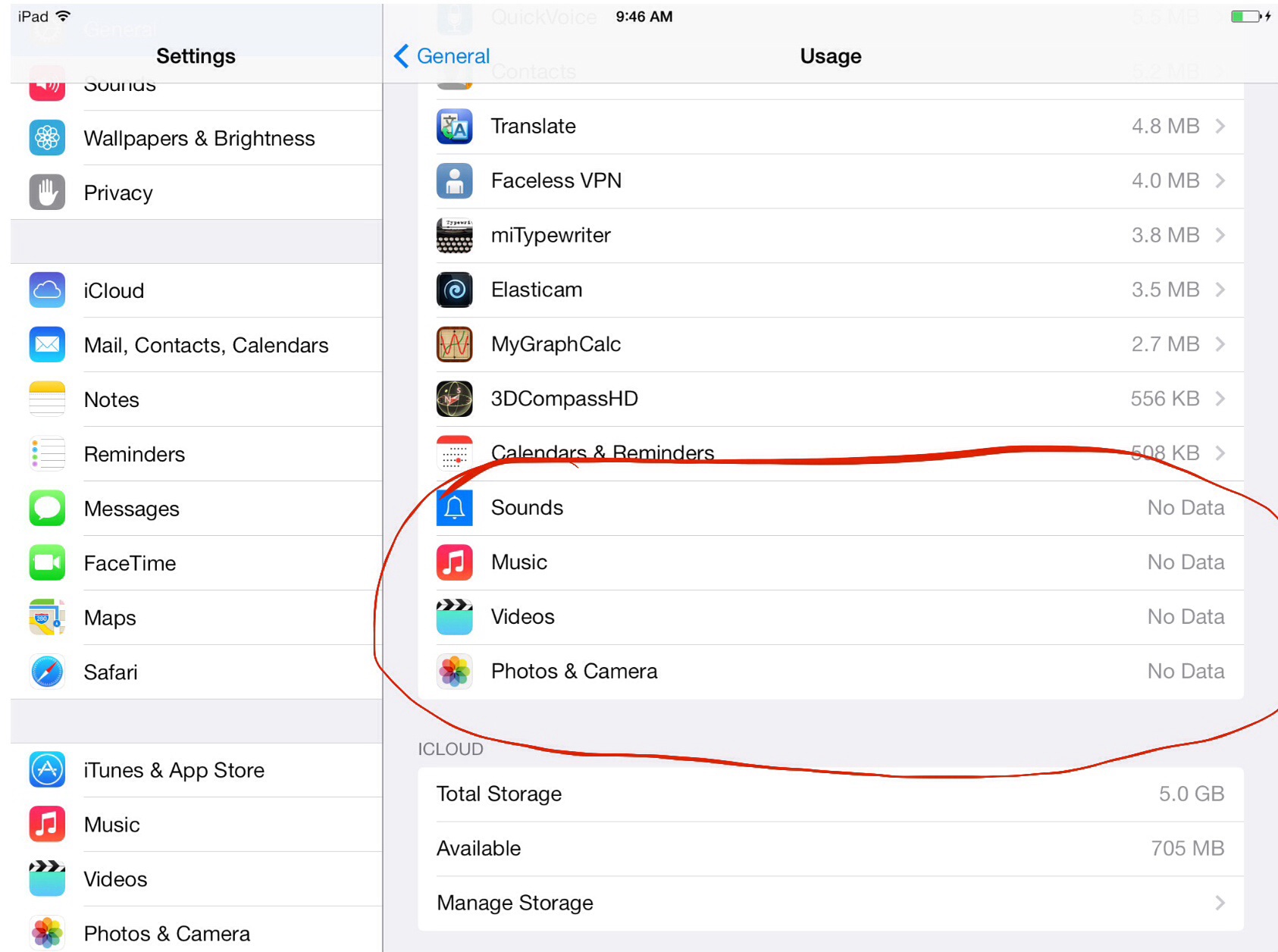Open the Messages speech bubble icon
Screen dimensions: 1278x952
[x=47, y=509]
